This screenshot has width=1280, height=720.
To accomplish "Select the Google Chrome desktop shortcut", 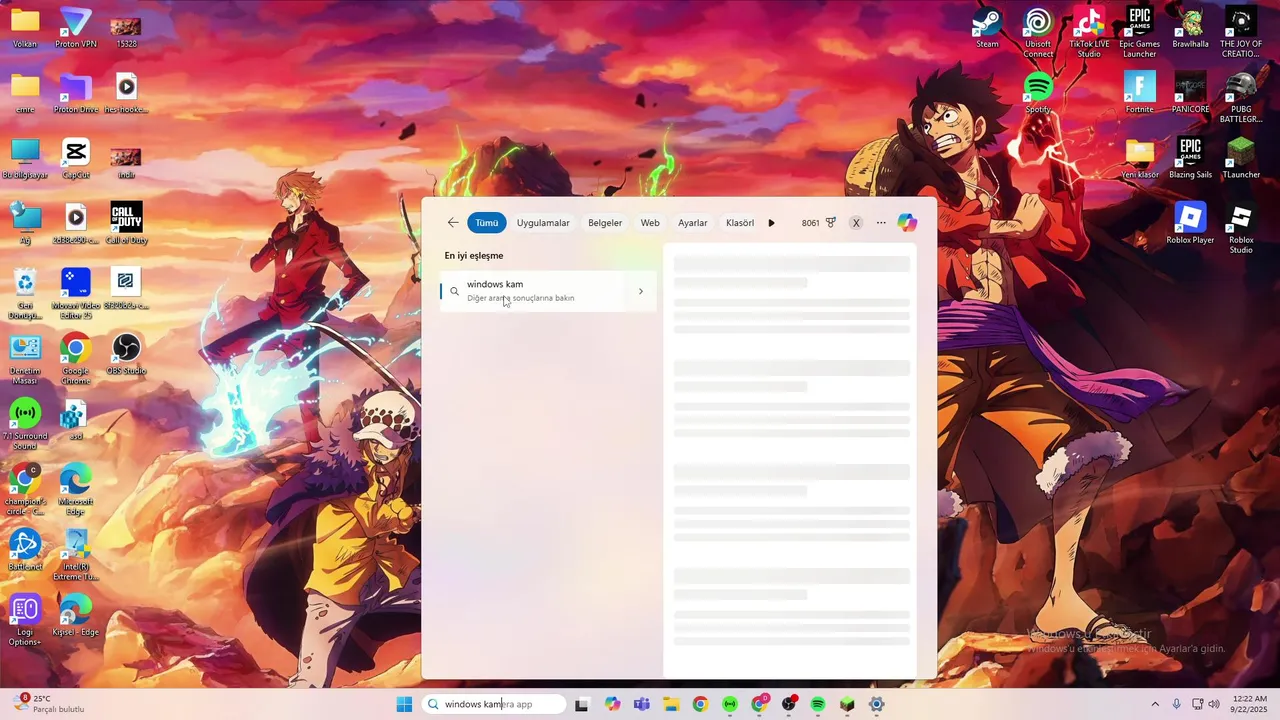I will click(76, 359).
